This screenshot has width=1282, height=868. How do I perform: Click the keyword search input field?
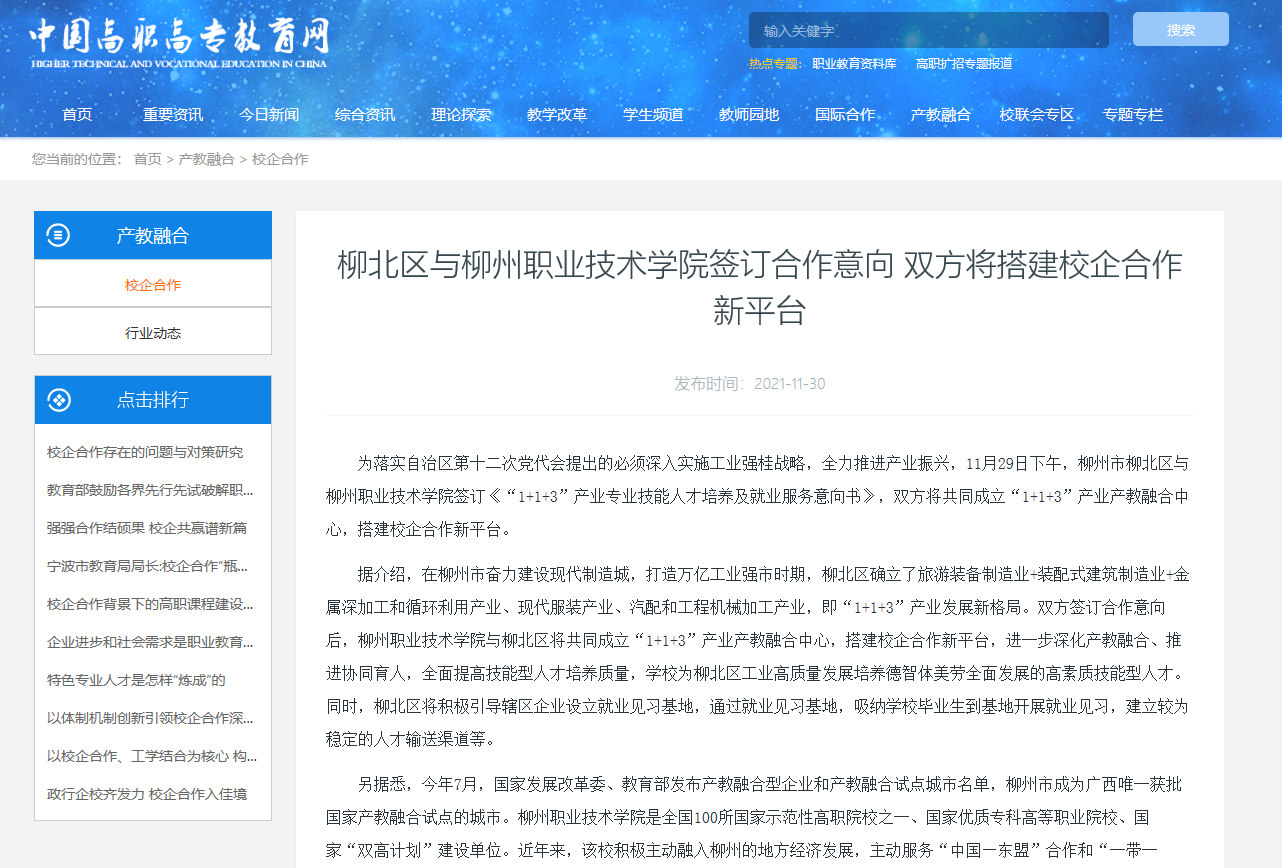[x=928, y=30]
